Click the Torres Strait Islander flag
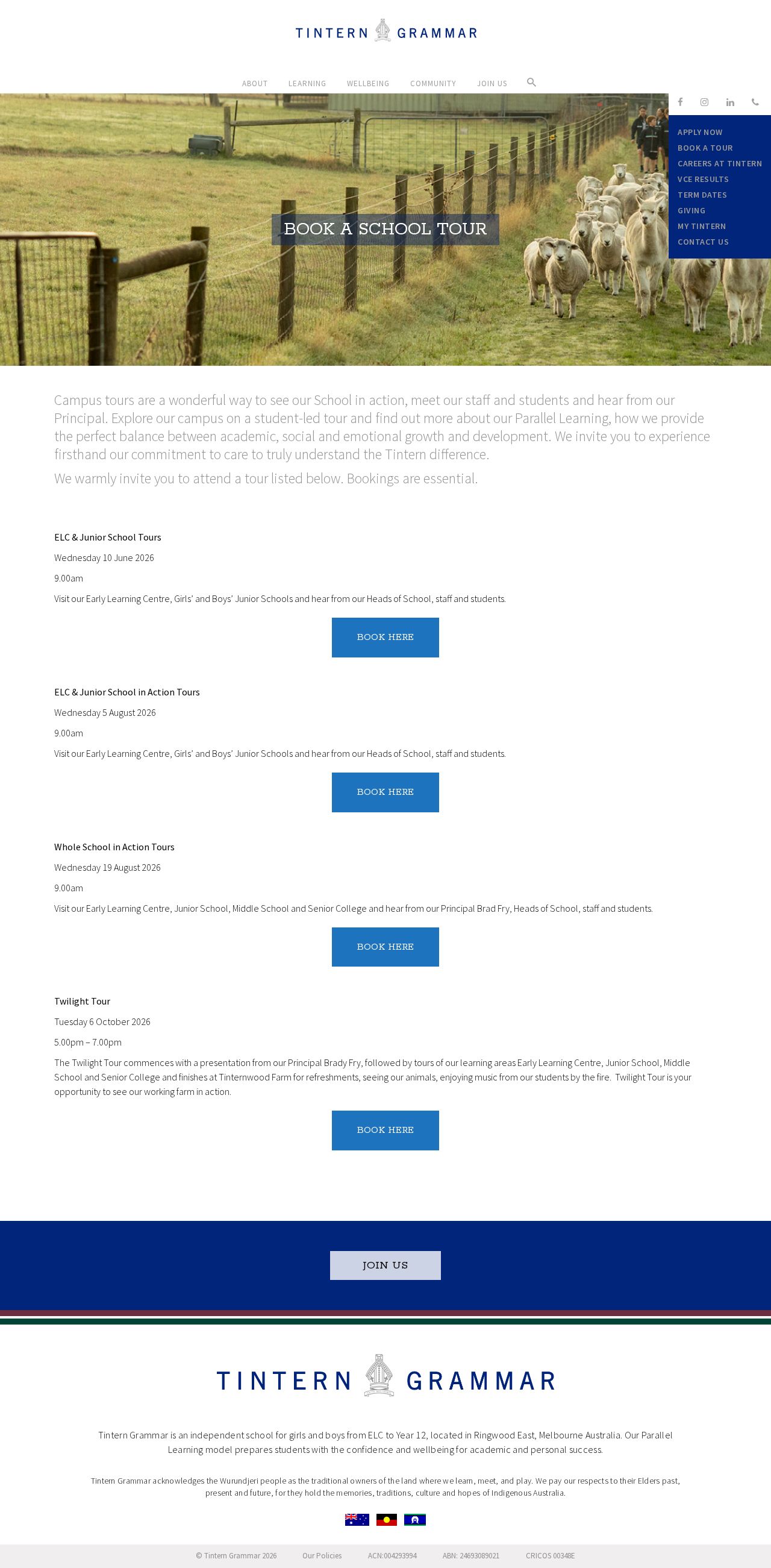771x1568 pixels. [x=414, y=1519]
